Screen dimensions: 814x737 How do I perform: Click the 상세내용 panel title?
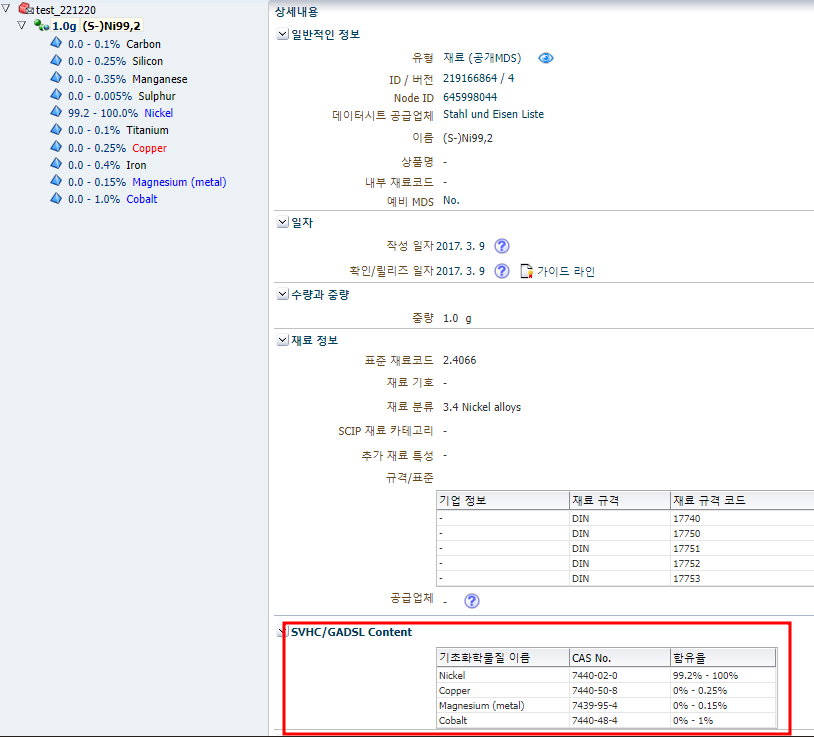pos(296,11)
